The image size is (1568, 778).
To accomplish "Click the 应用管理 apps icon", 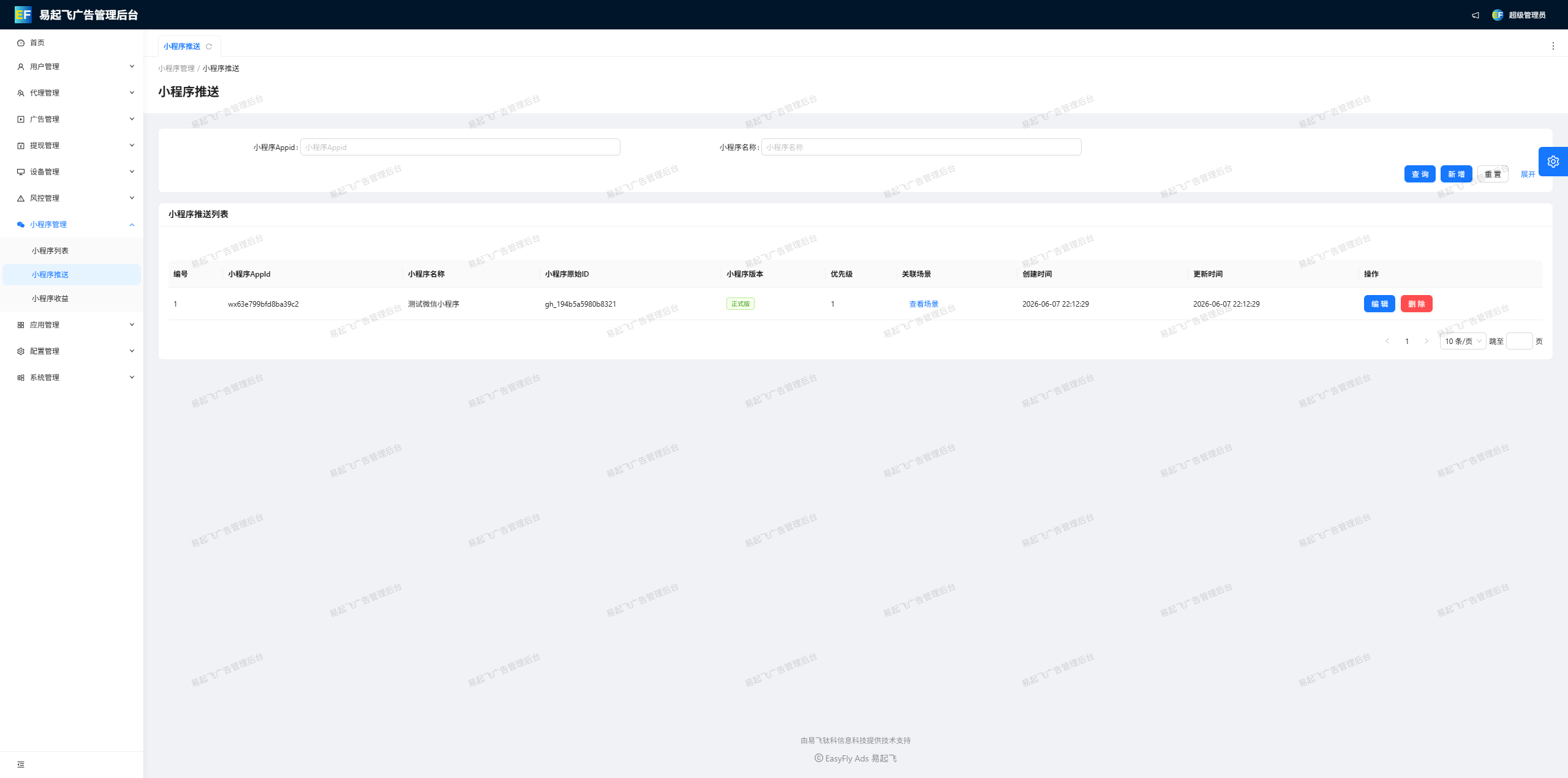I will pos(21,325).
